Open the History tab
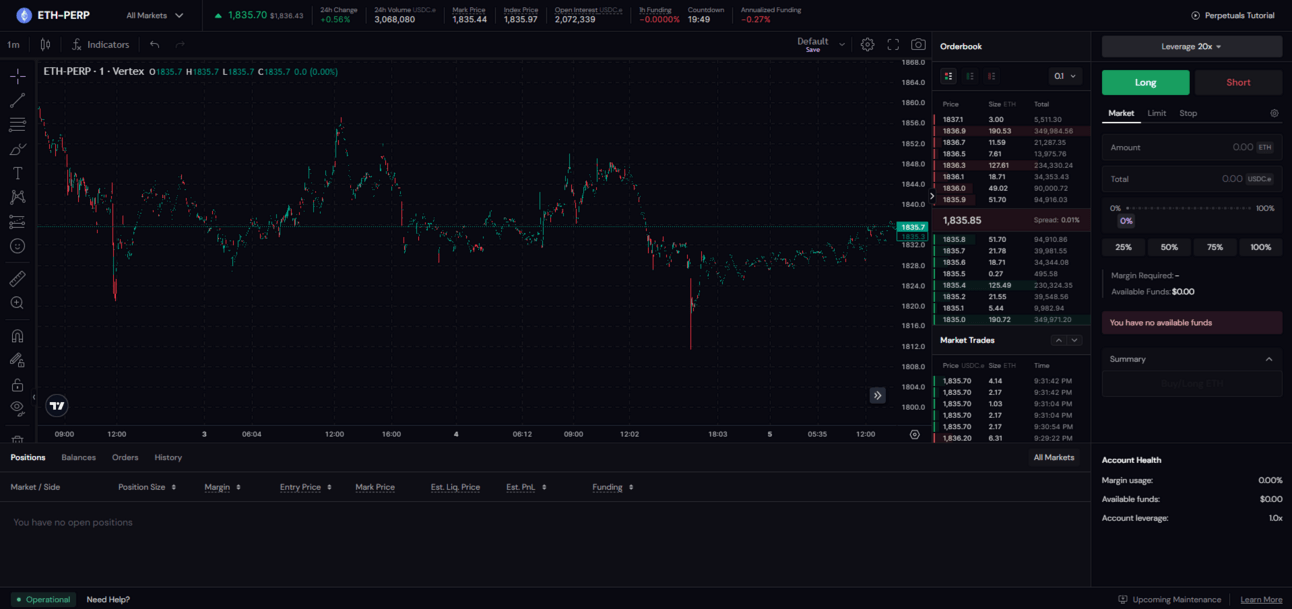The height and width of the screenshot is (609, 1292). [168, 457]
